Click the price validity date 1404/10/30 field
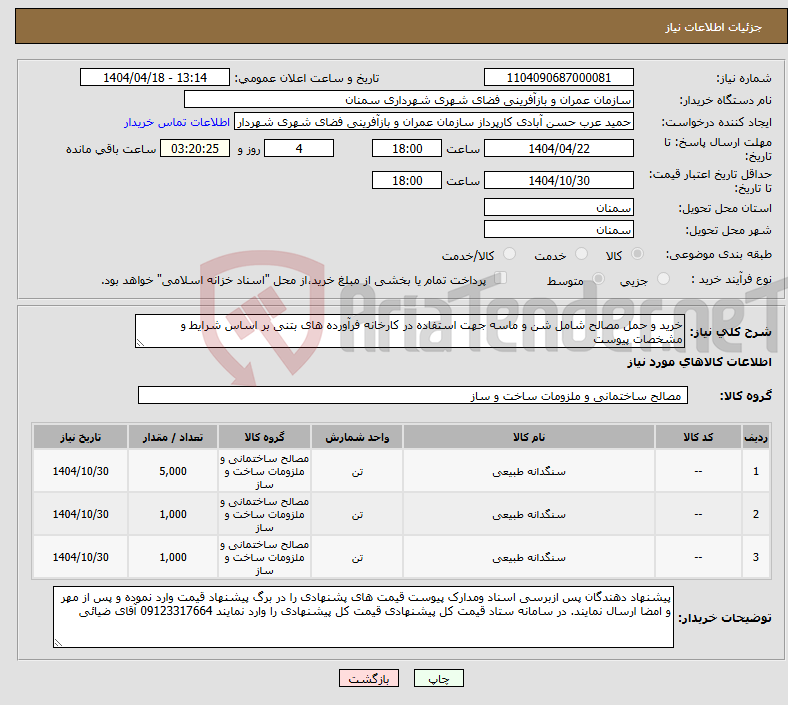 click(x=558, y=180)
